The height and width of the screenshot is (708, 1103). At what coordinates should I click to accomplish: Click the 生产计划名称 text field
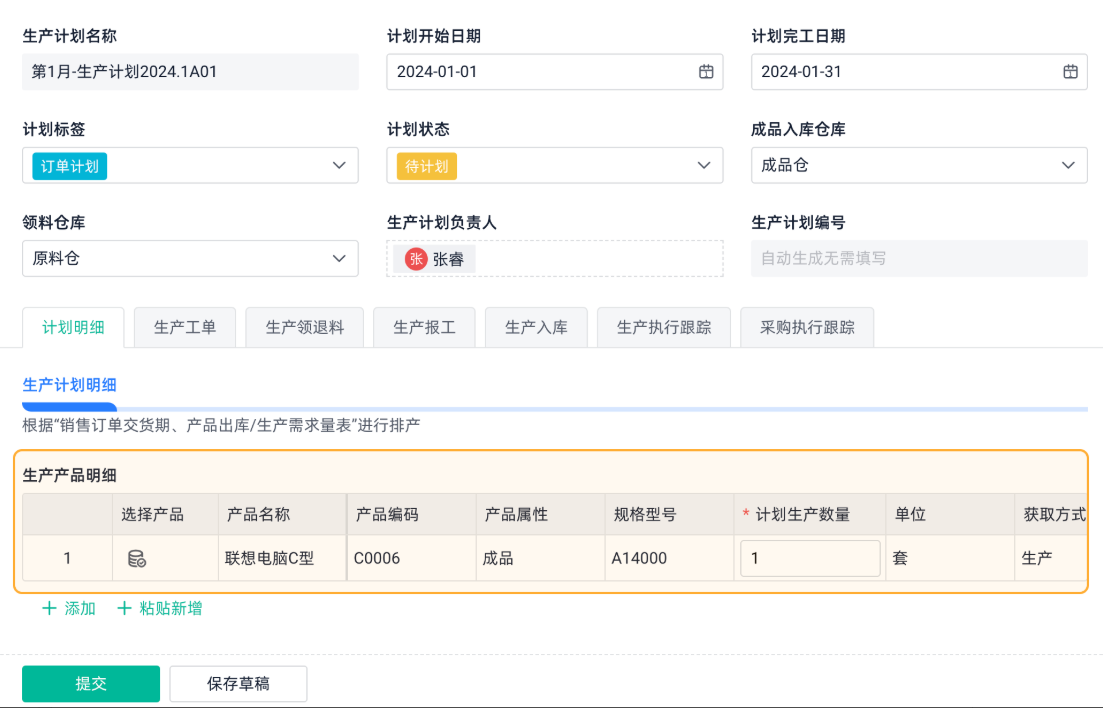(190, 72)
